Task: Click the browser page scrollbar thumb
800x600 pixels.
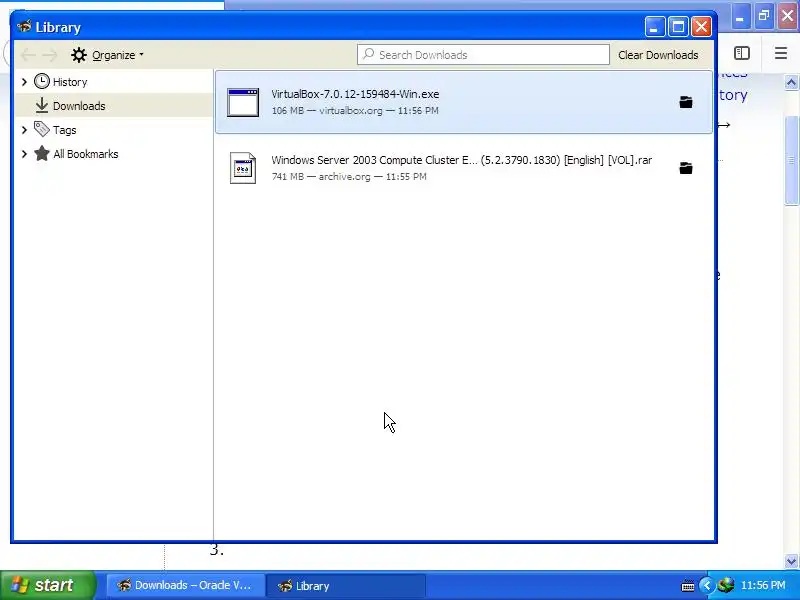Action: pyautogui.click(x=791, y=160)
